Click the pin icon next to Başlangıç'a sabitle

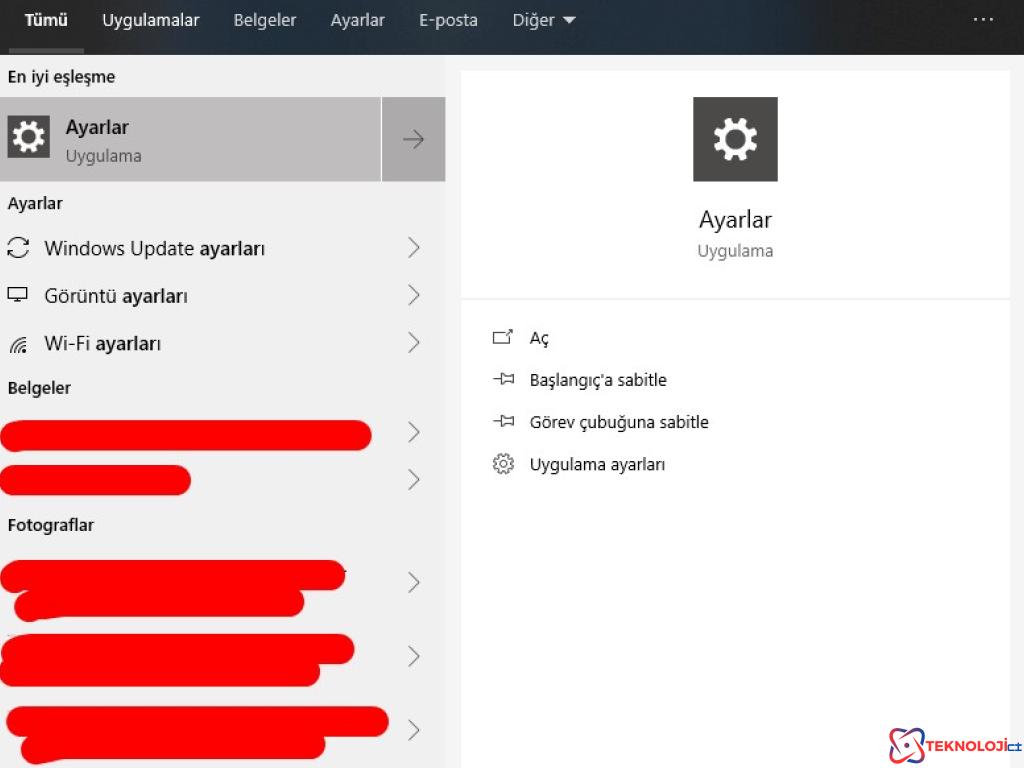tap(504, 379)
